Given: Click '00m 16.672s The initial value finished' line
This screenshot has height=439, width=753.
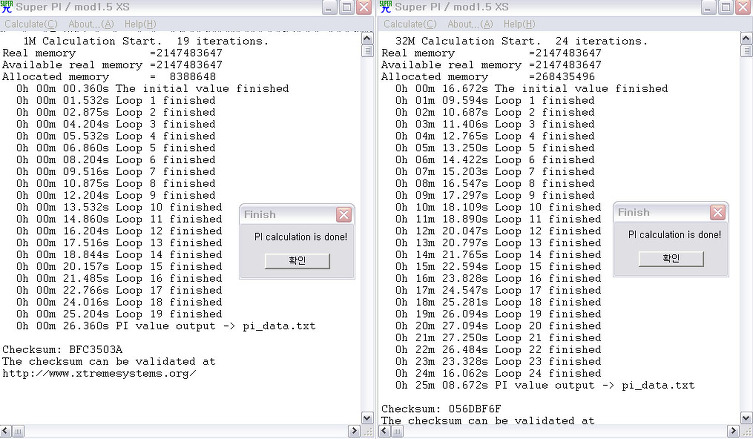Looking at the screenshot, I should tap(532, 88).
